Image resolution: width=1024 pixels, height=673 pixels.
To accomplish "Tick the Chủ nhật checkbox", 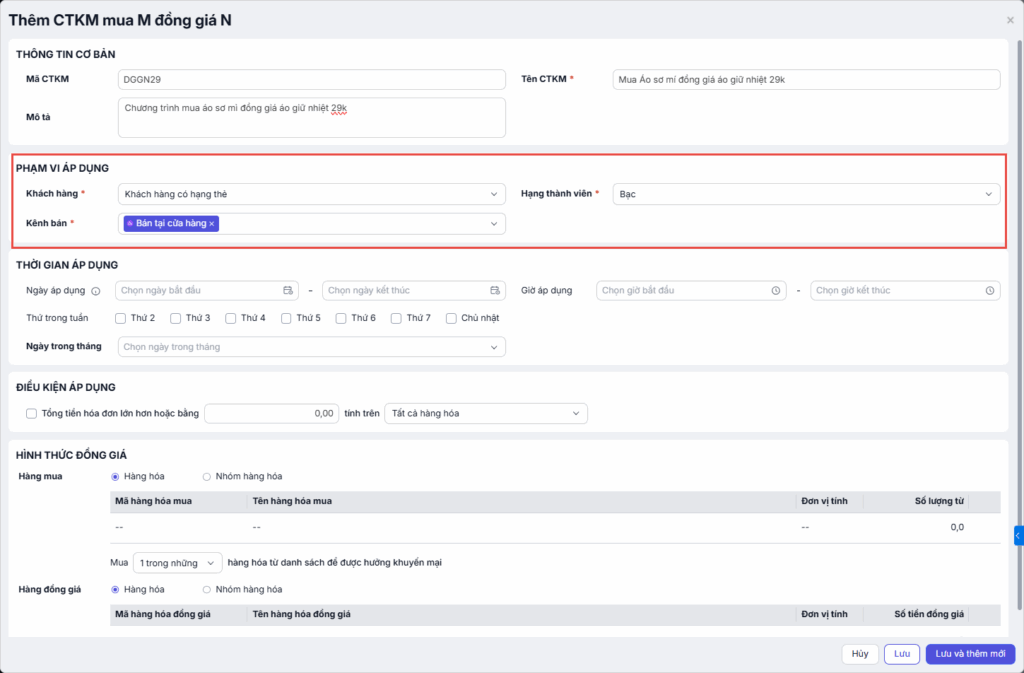I will 452,318.
